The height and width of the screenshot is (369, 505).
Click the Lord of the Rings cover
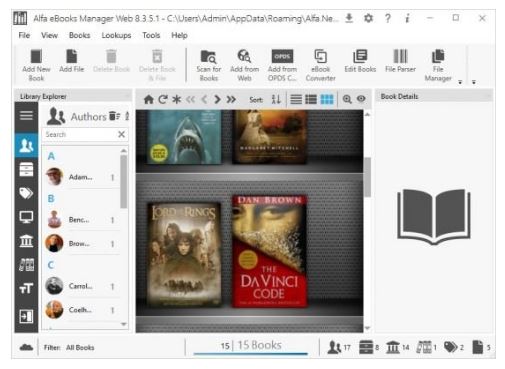click(x=184, y=254)
